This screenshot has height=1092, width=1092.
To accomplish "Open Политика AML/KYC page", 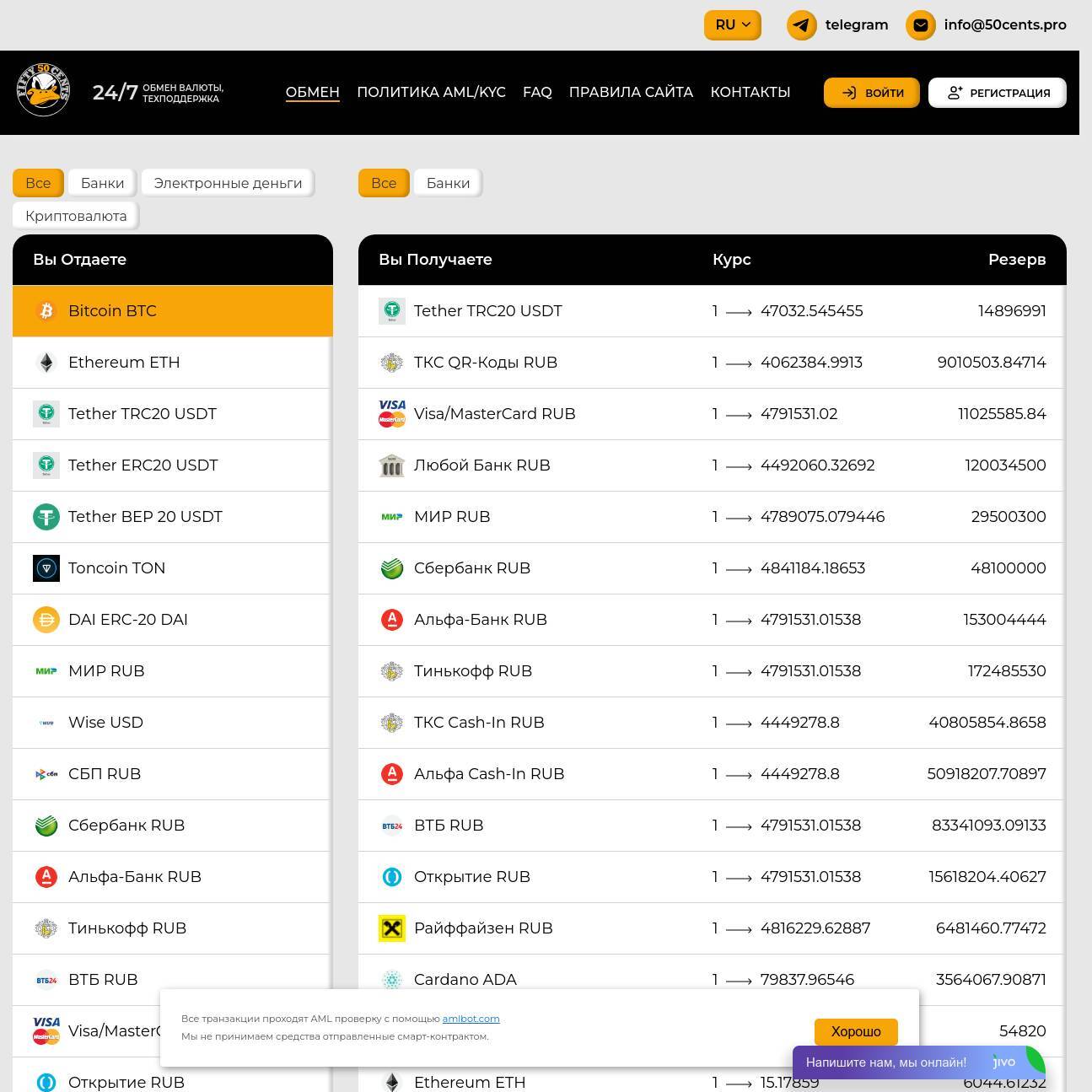I will point(431,92).
